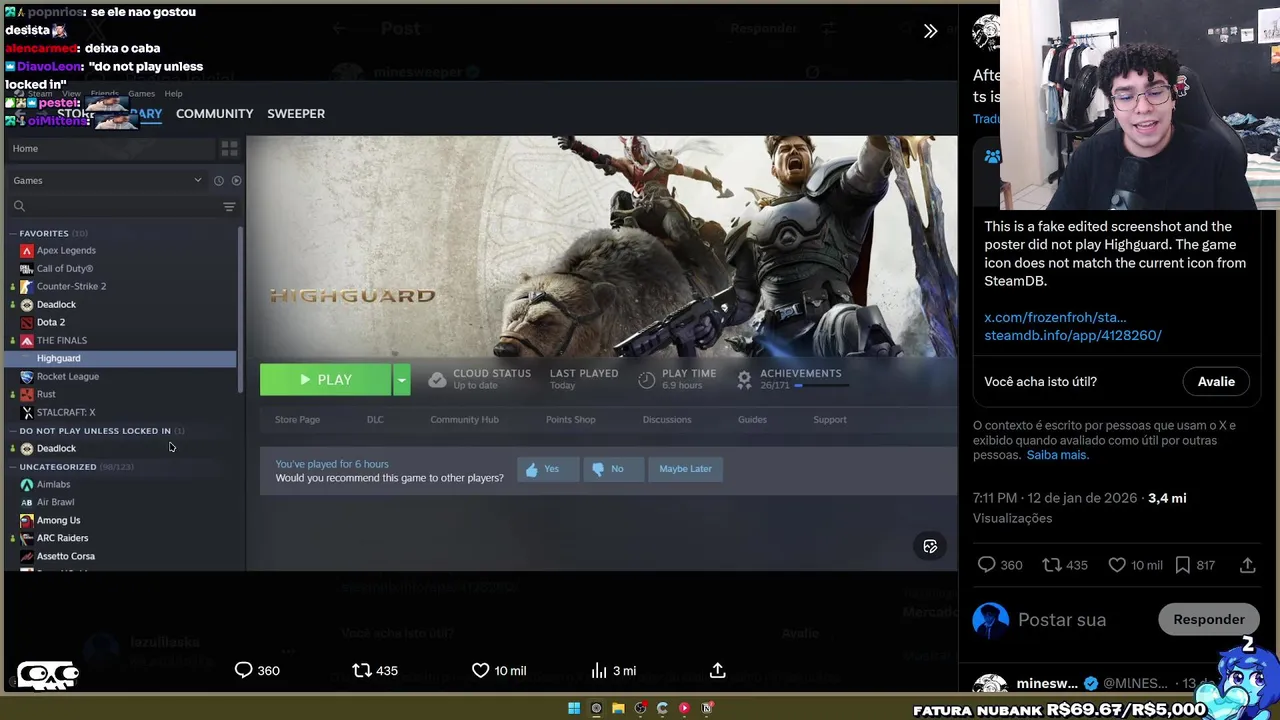Select Aimlabs in uncategorized list
This screenshot has height=720, width=1280.
click(53, 485)
